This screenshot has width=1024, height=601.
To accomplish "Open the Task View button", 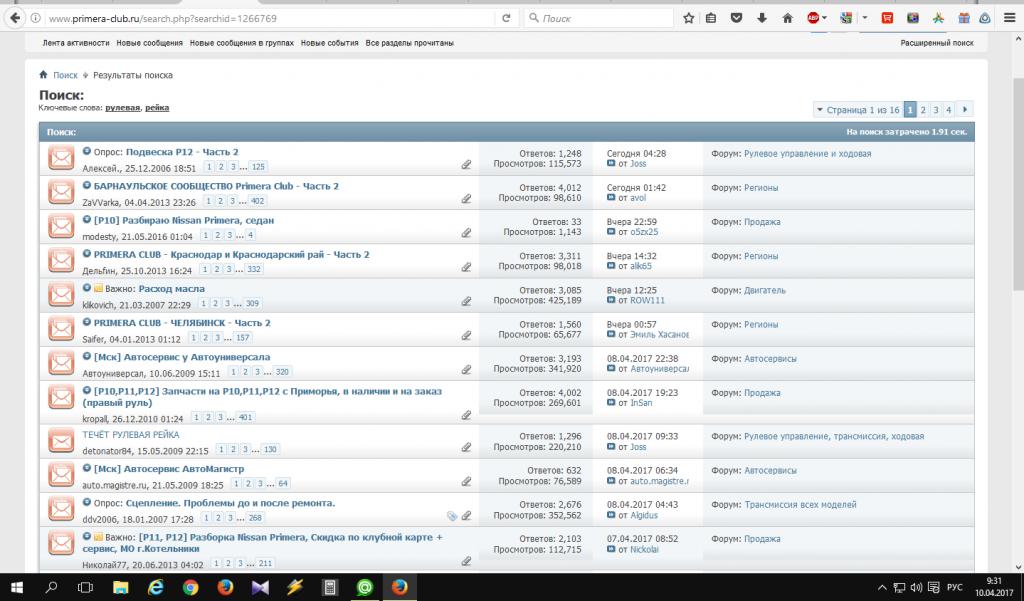I will pyautogui.click(x=86, y=587).
